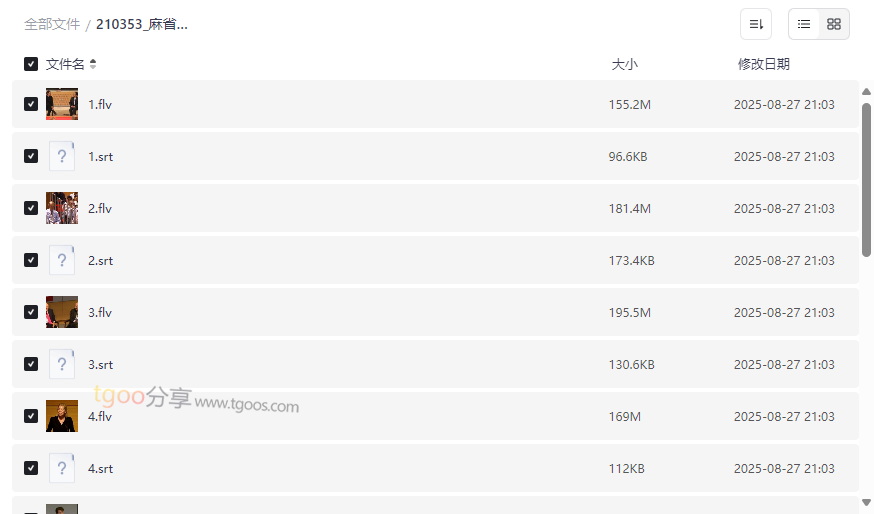Switch to grid view layout
Image resolution: width=874 pixels, height=514 pixels.
coord(834,24)
